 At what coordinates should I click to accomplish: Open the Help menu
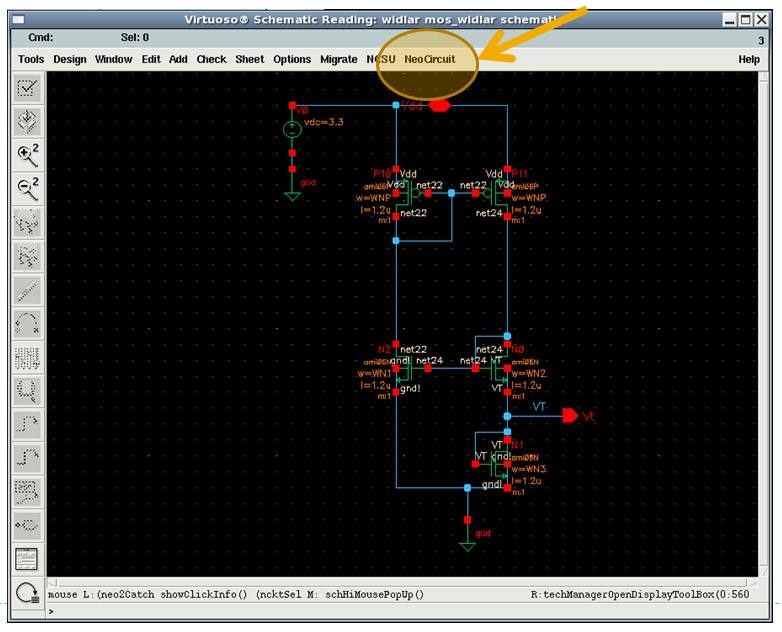749,59
